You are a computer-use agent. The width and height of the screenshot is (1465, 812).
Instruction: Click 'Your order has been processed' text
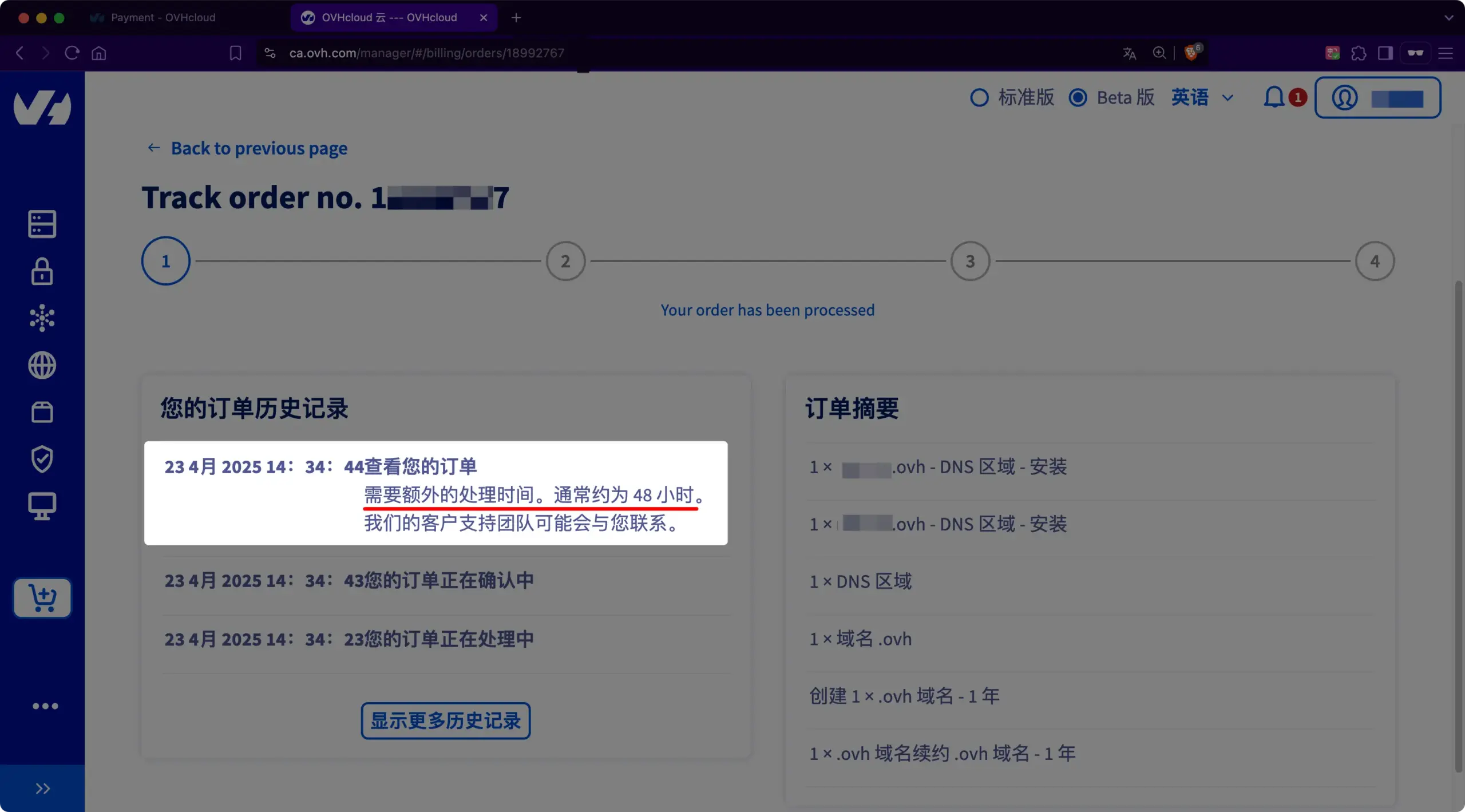tap(767, 310)
